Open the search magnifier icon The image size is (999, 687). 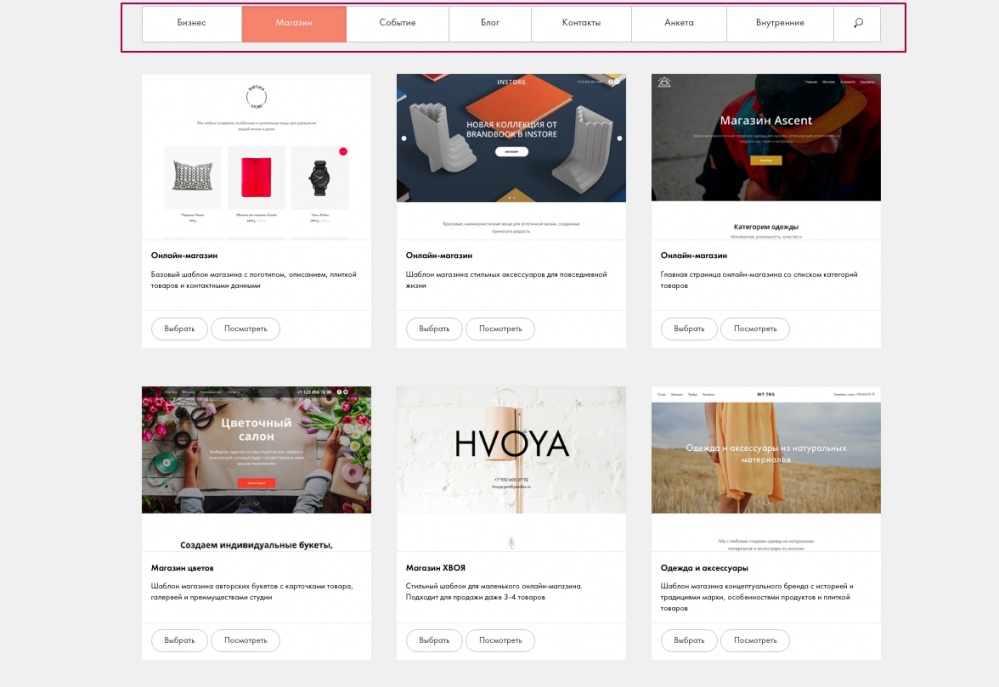[858, 23]
